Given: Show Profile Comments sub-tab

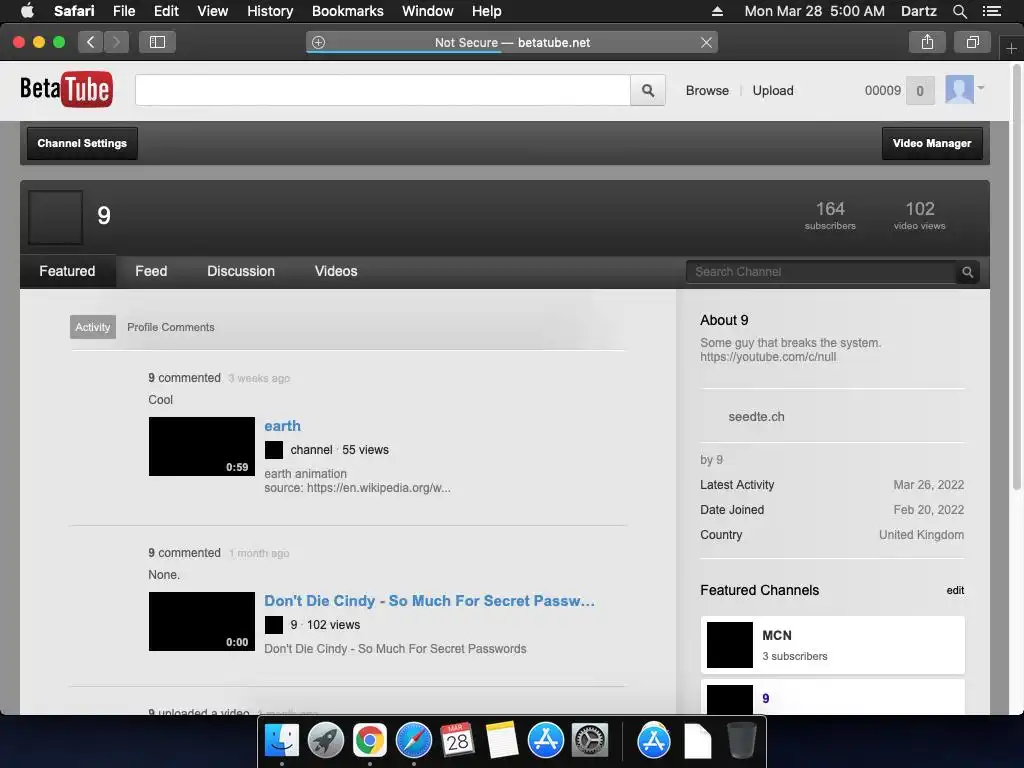Looking at the screenshot, I should [x=170, y=327].
